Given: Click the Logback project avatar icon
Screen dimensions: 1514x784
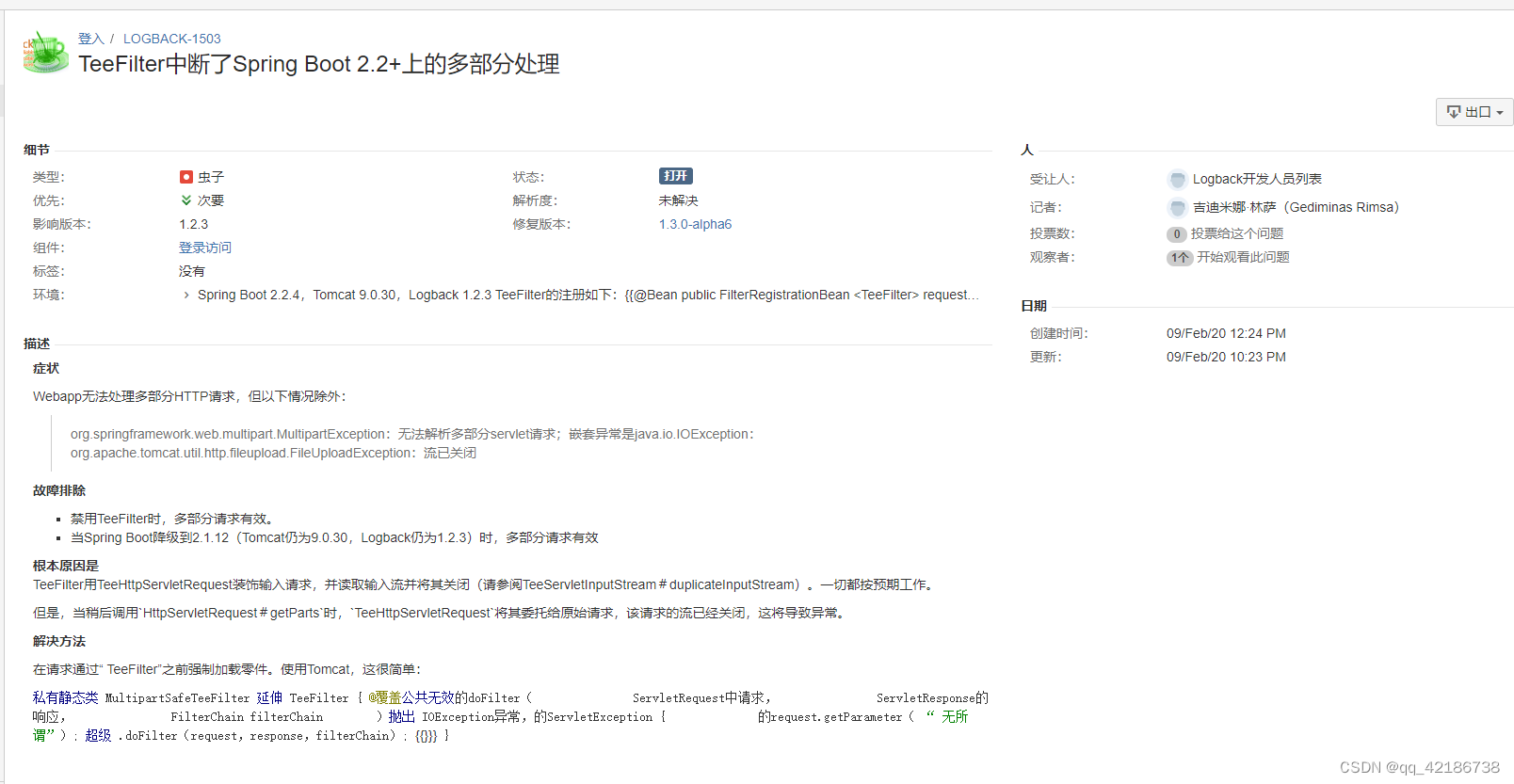Looking at the screenshot, I should [x=45, y=53].
